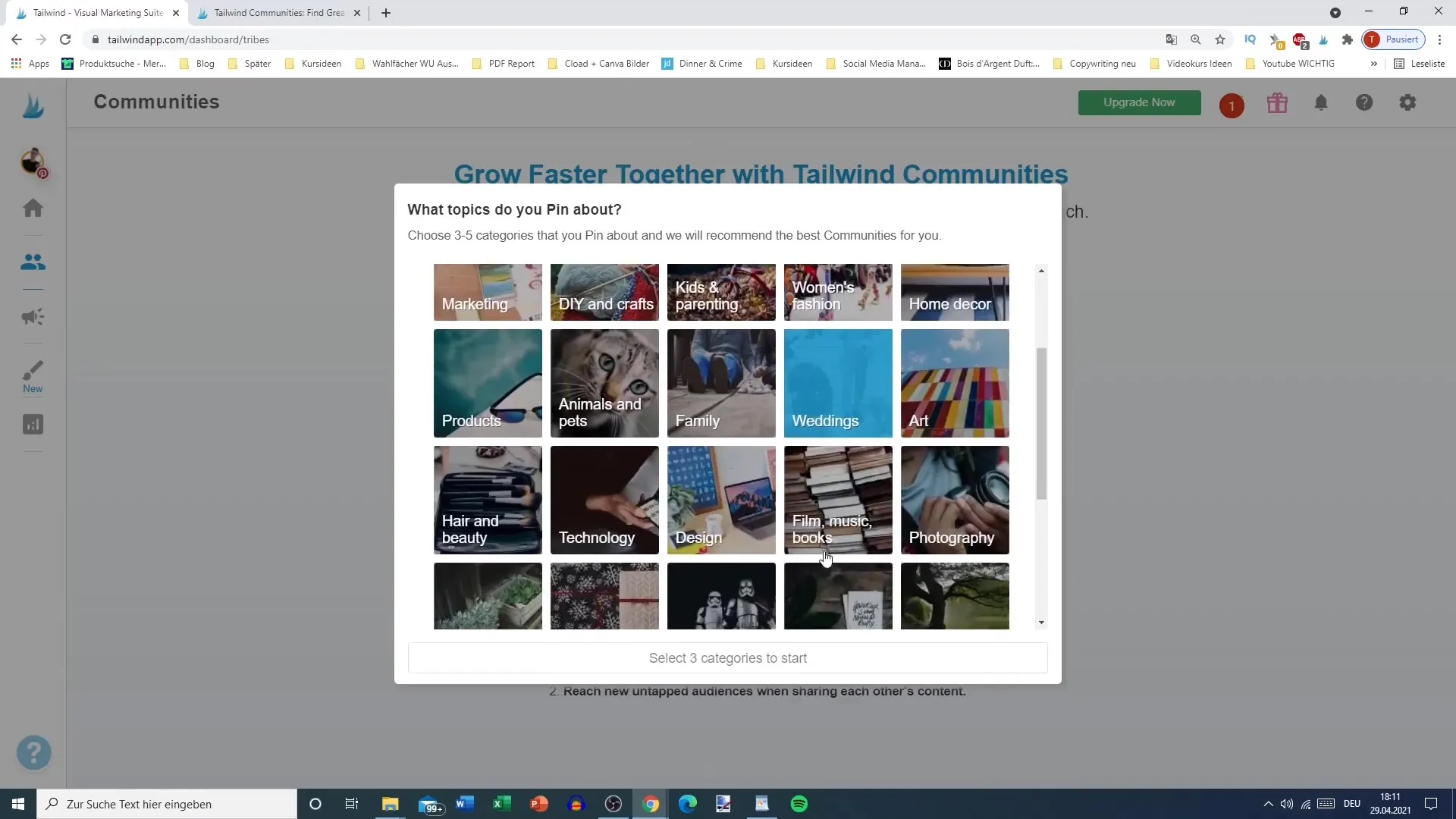The height and width of the screenshot is (819, 1456).
Task: Click the category list scrollbar down arrow
Action: click(x=1041, y=623)
